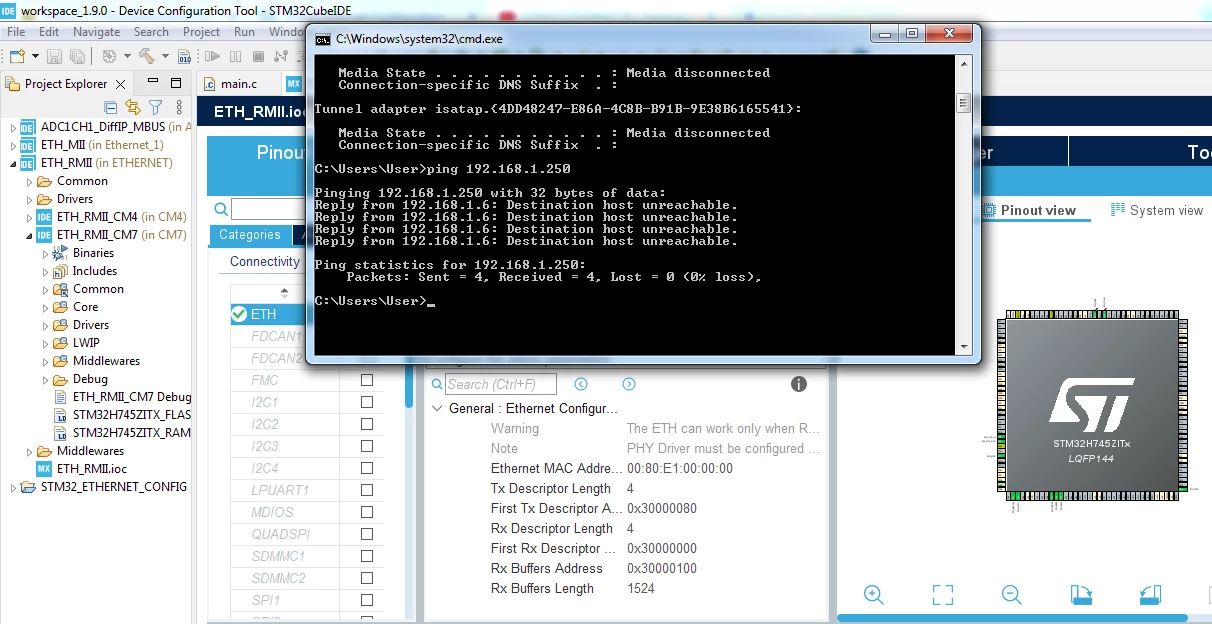The height and width of the screenshot is (624, 1212).
Task: Minimize the Project Explorer view
Action: pyautogui.click(x=153, y=81)
